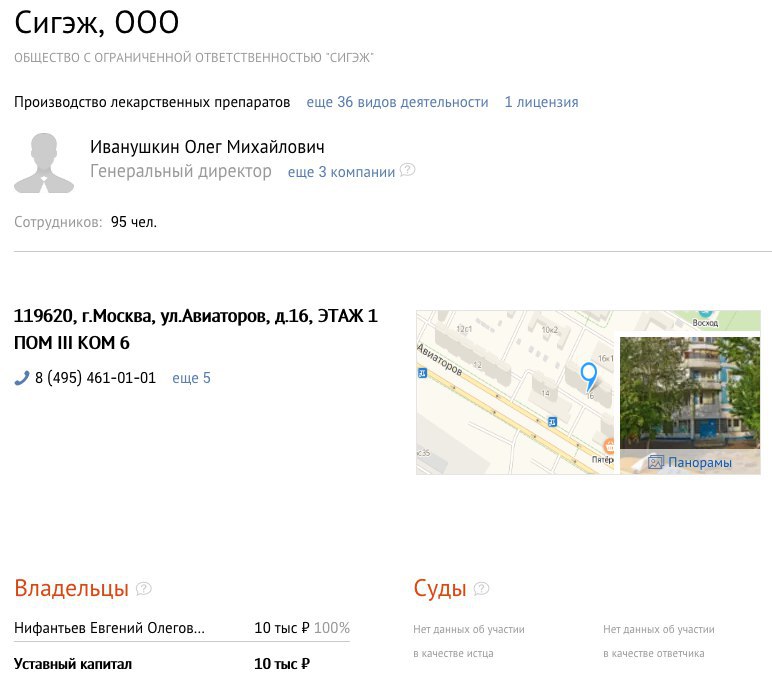Viewport: 772px width, 682px height.
Task: Click the question mark icon beside Суды
Action: (481, 588)
